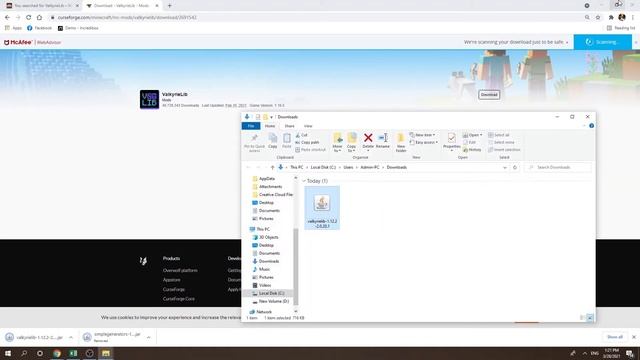
Task: Select 3D Objects in the navigation pane
Action: 265,237
